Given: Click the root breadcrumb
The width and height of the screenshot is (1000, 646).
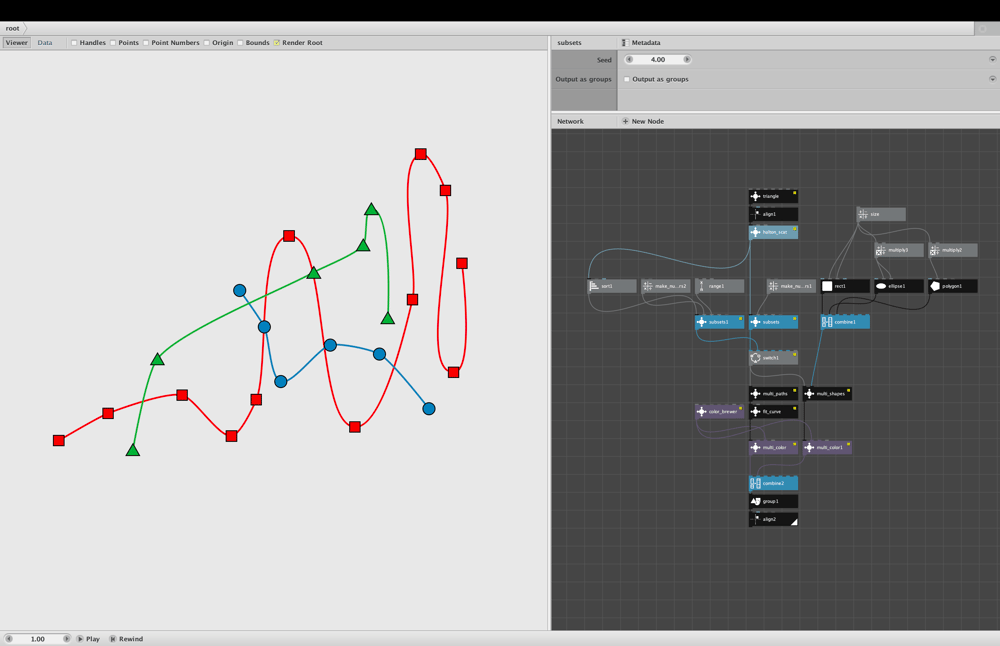Looking at the screenshot, I should (13, 28).
